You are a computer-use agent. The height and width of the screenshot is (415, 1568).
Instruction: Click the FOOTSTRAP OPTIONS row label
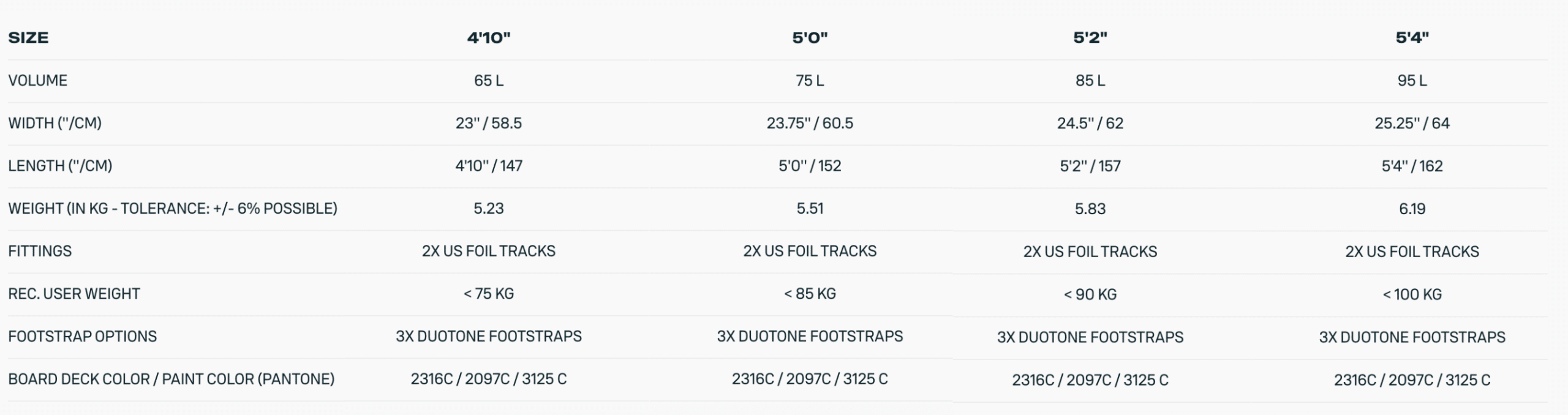tap(83, 337)
